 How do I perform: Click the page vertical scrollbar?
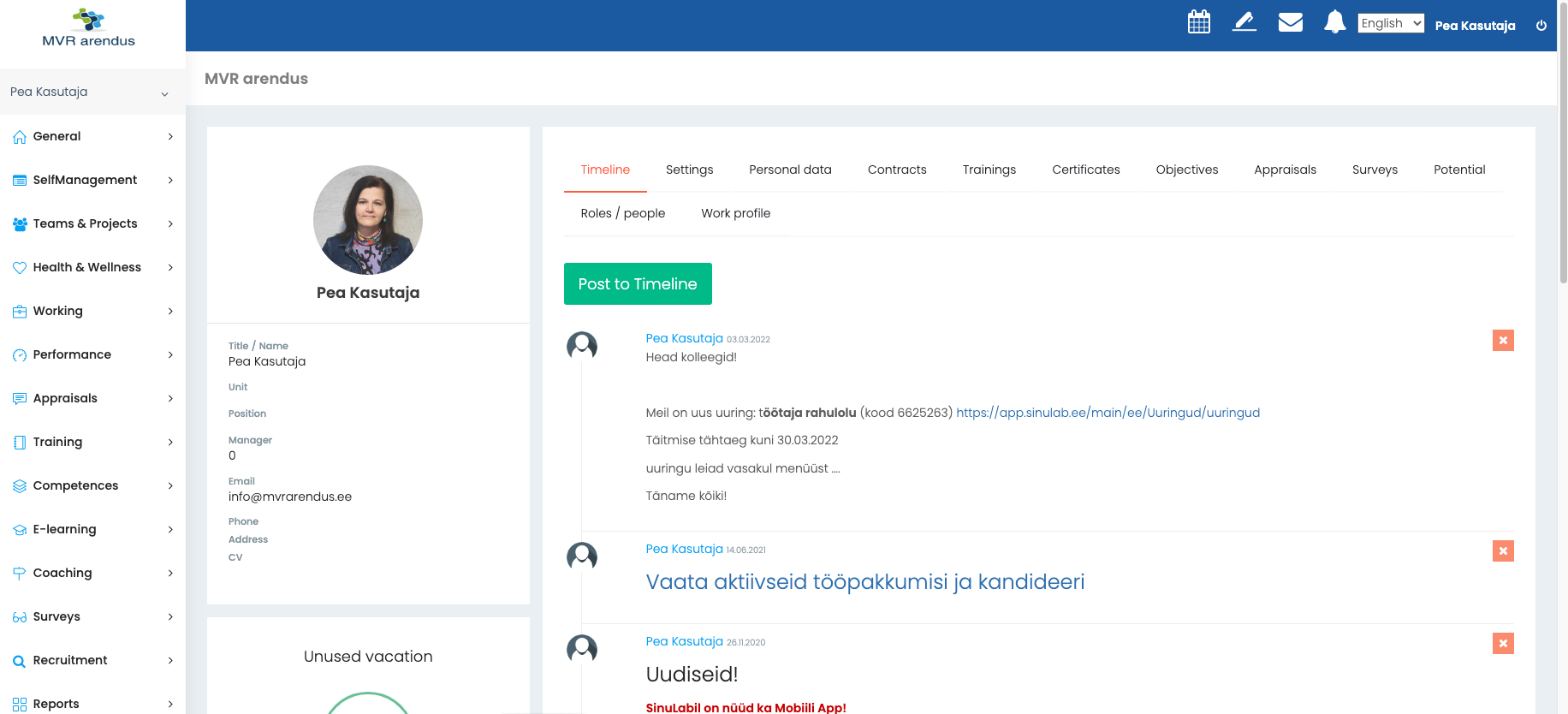click(x=1563, y=143)
